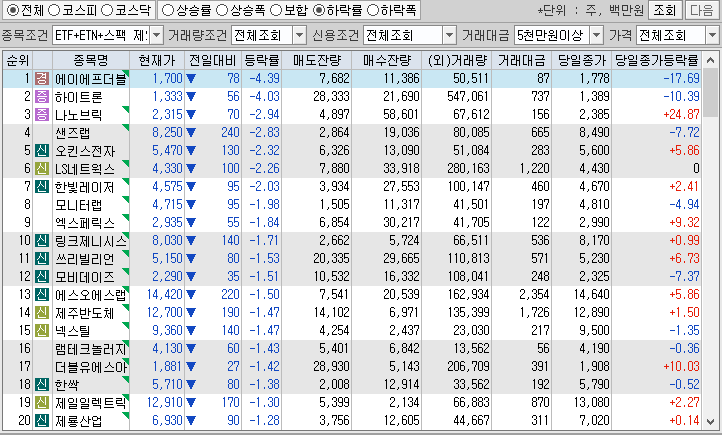Screen dimensions: 722x435
Task: Click the 경 badge for 에이에프더블
Action: [42, 79]
